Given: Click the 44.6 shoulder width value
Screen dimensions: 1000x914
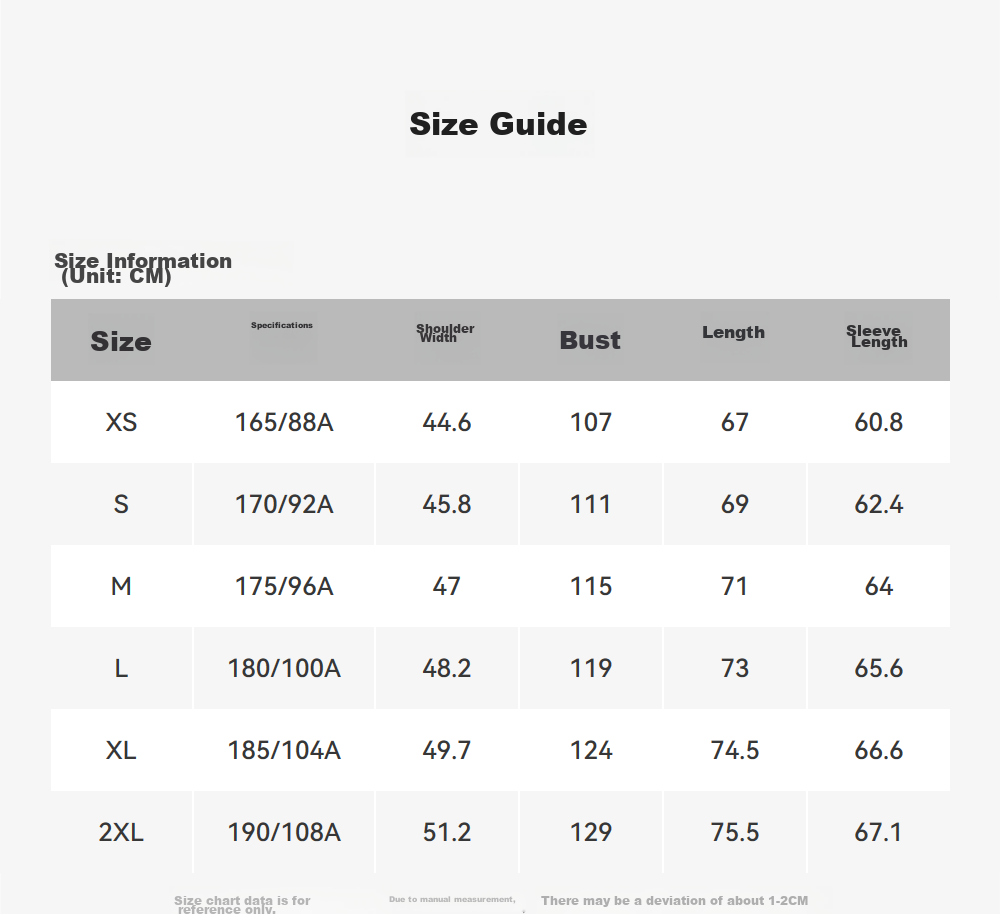Looking at the screenshot, I should 446,422.
